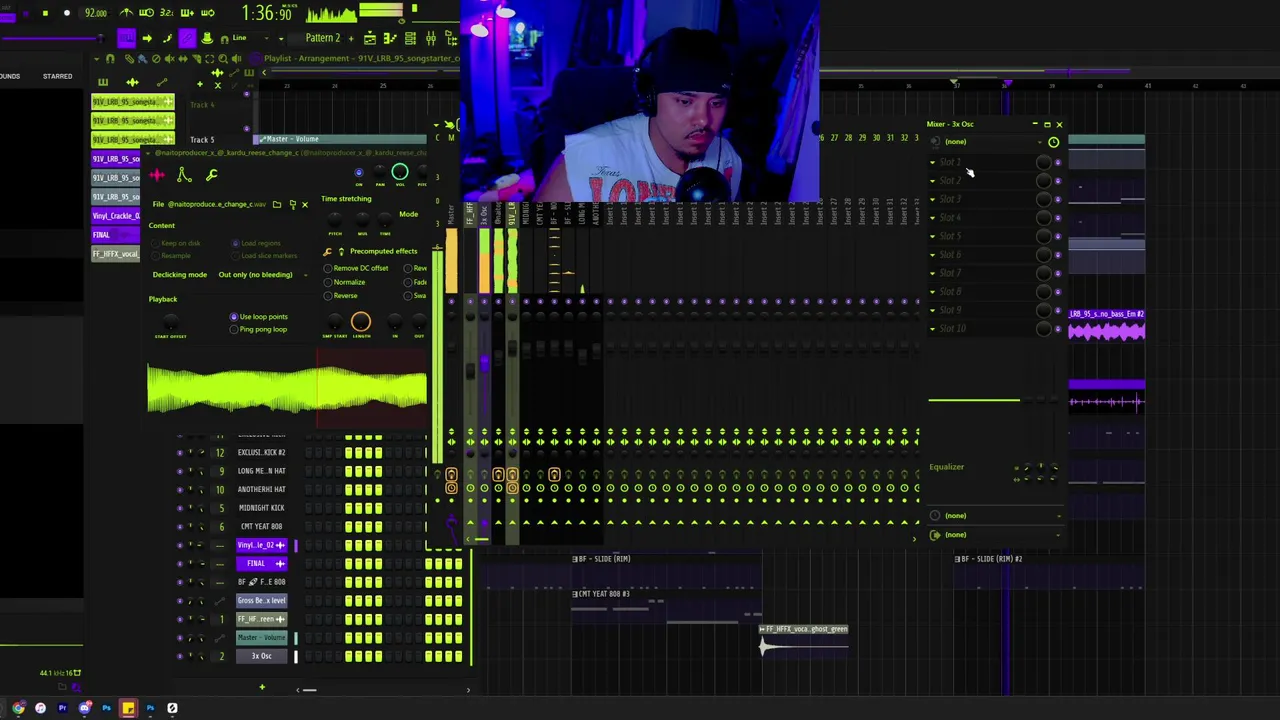
Task: Click Chrome icon in the taskbar
Action: 18,708
